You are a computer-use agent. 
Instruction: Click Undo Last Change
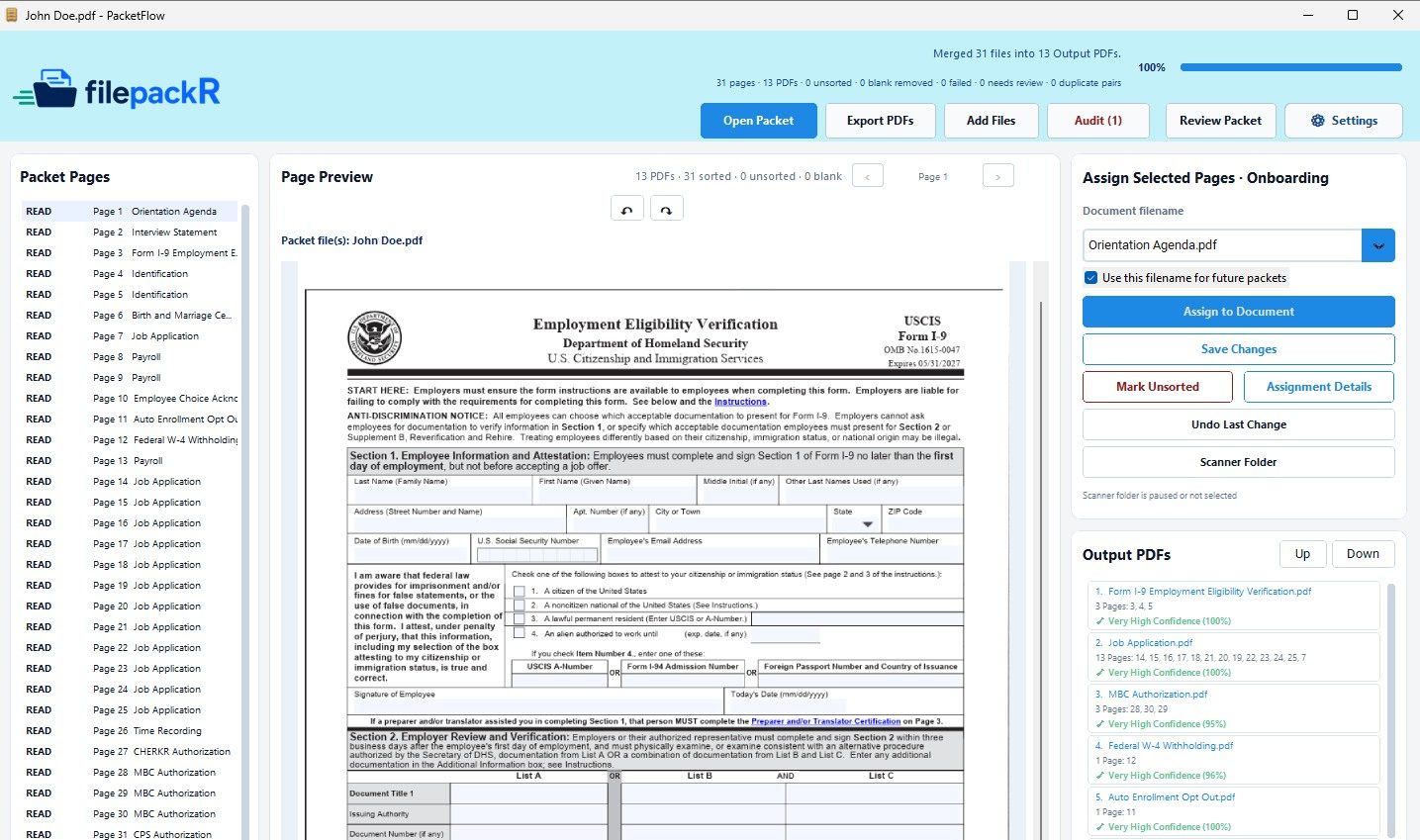pos(1239,424)
